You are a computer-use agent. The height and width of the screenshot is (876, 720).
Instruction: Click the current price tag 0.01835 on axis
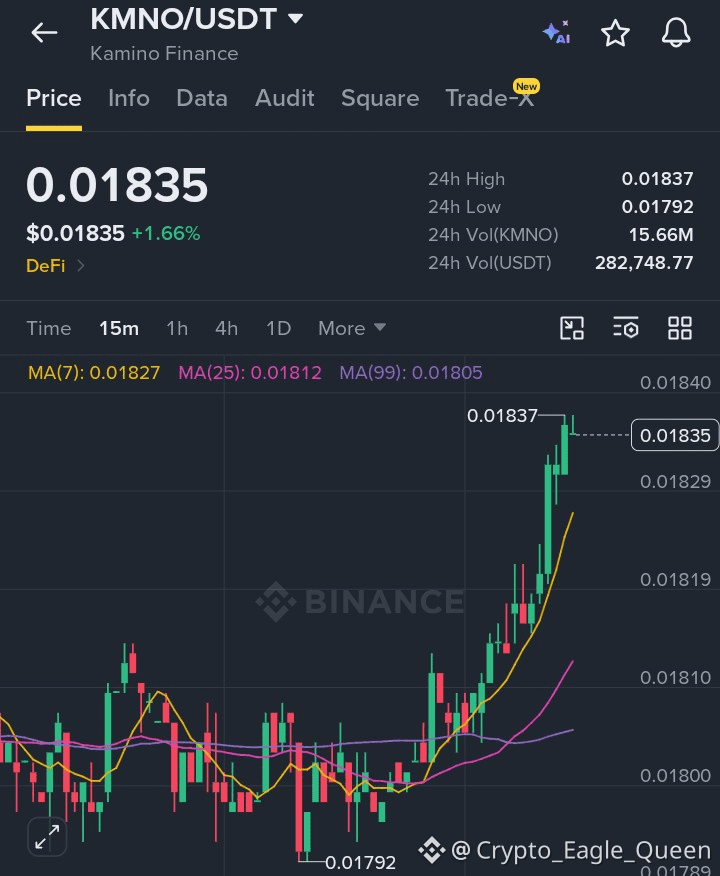675,435
